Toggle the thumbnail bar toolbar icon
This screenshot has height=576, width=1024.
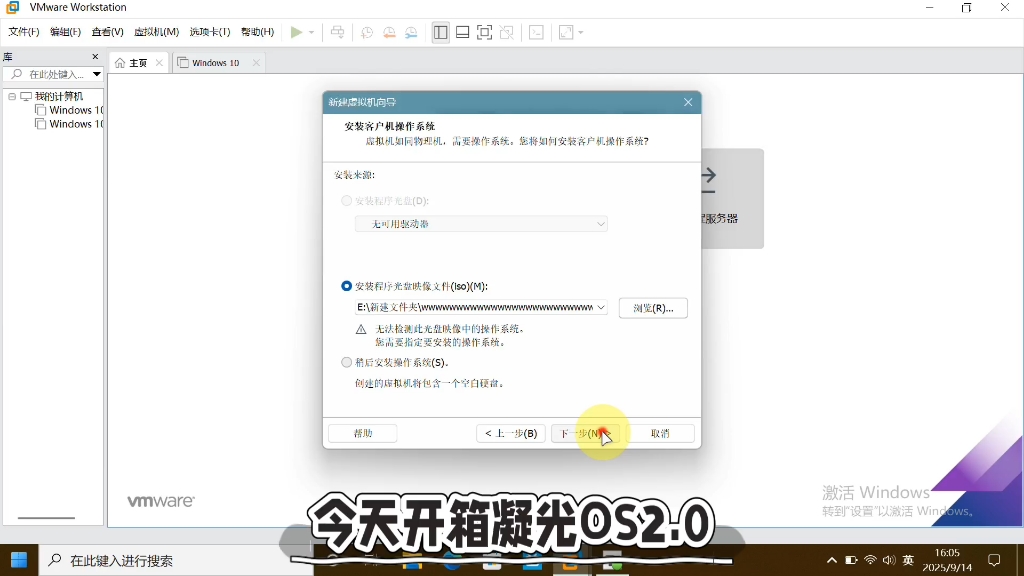[x=462, y=32]
